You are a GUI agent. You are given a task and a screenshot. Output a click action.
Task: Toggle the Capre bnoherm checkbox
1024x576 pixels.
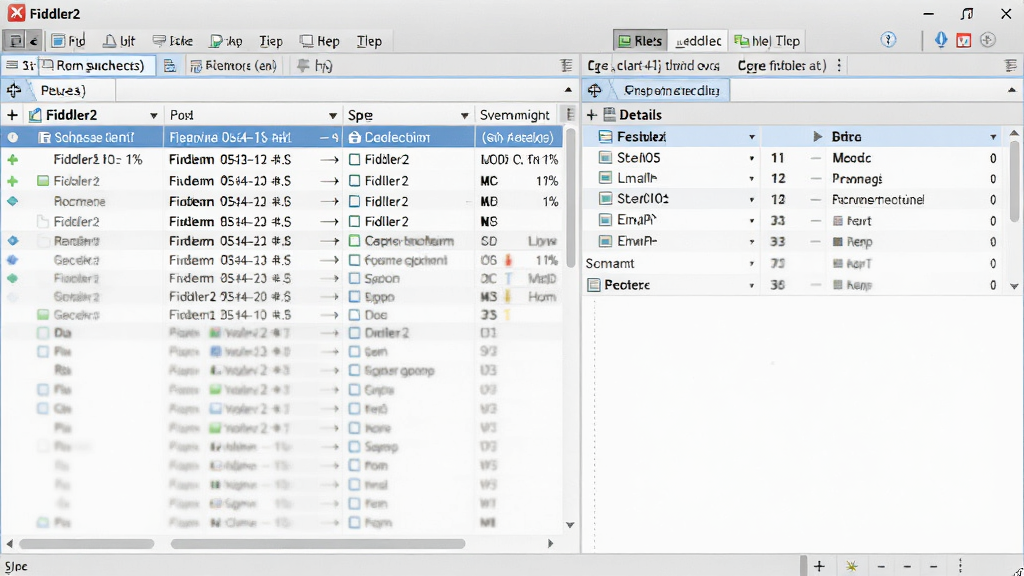coord(355,241)
